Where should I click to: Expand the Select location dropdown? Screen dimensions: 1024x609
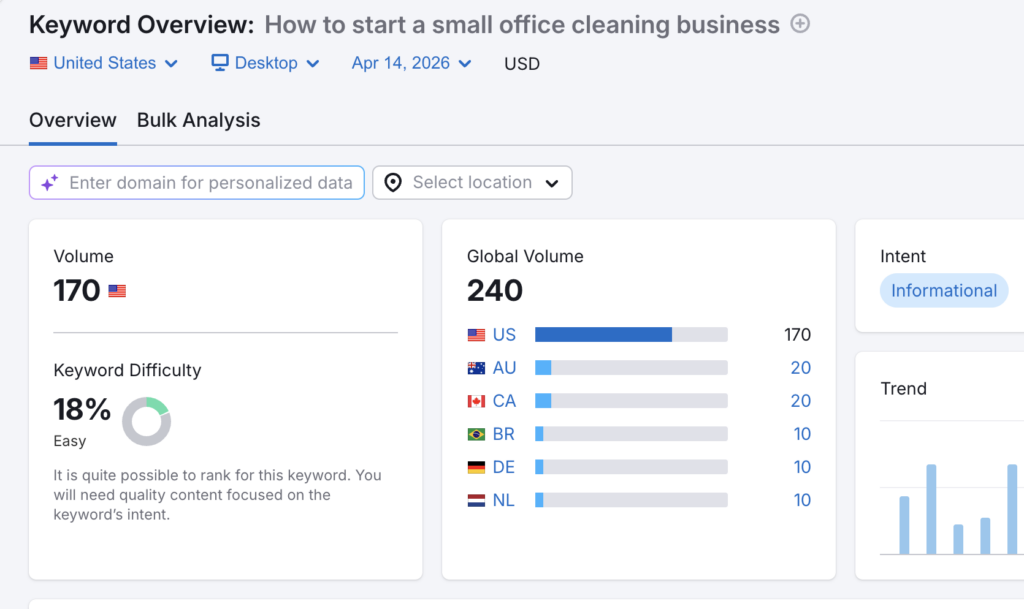(x=471, y=182)
